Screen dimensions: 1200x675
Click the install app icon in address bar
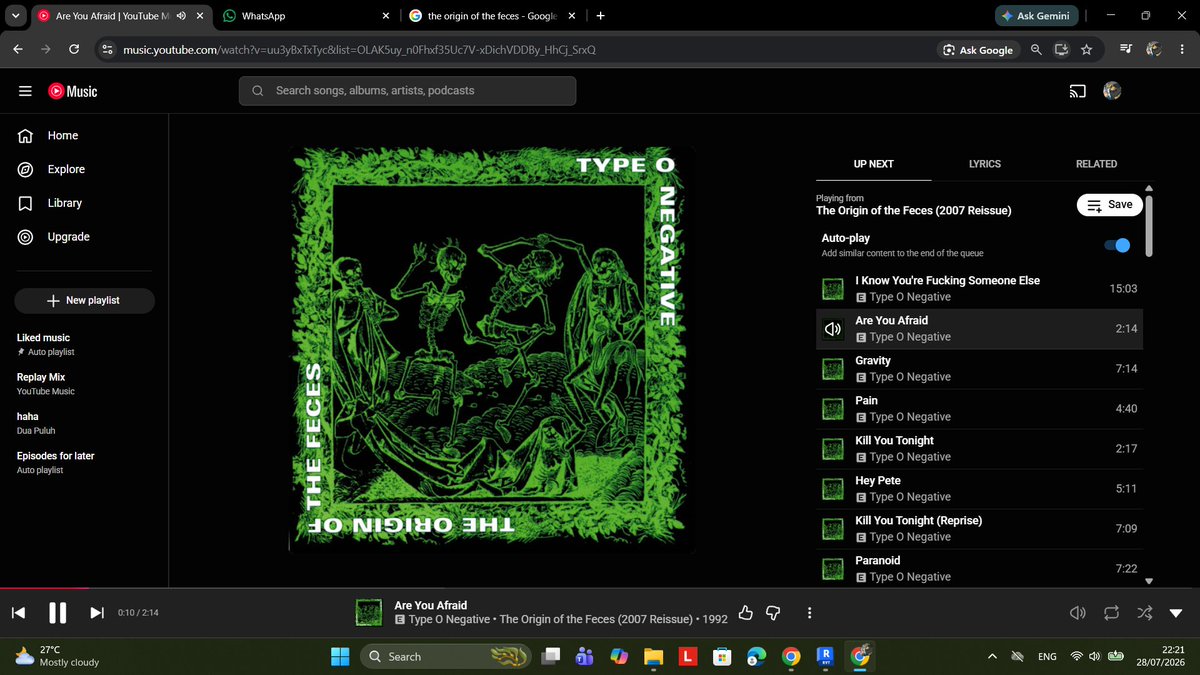pos(1061,50)
